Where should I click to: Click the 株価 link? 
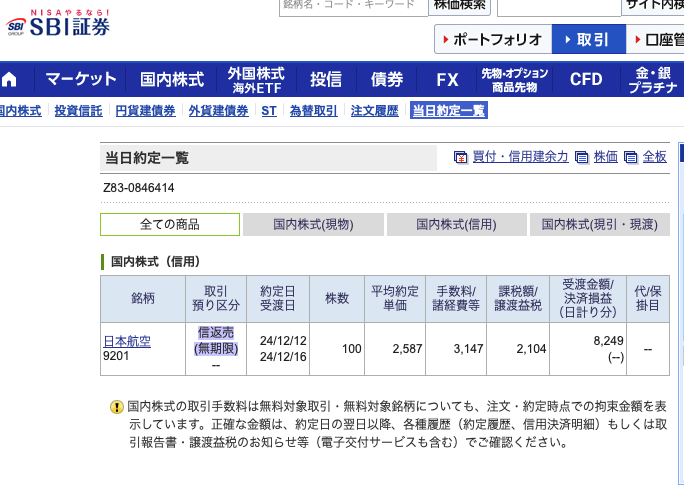pyautogui.click(x=605, y=157)
